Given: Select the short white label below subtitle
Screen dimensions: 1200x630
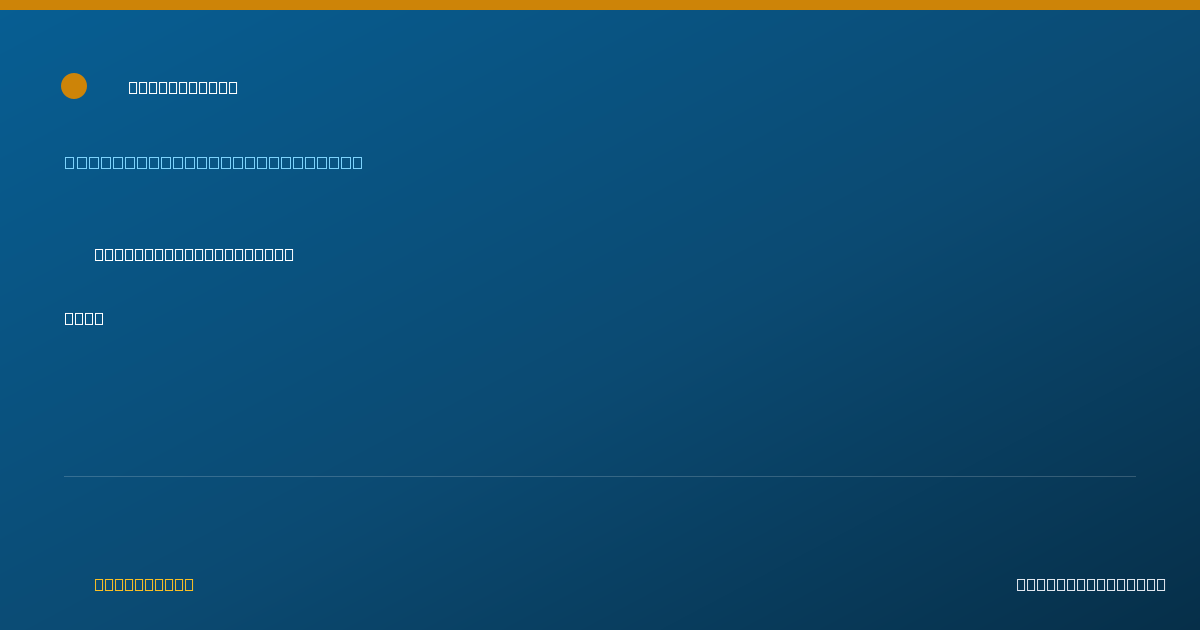Looking at the screenshot, I should click(x=84, y=318).
